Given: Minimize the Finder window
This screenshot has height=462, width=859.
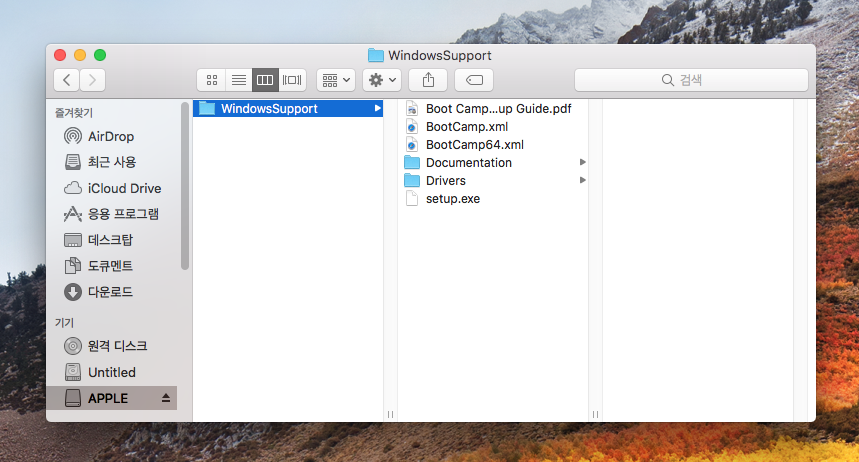Looking at the screenshot, I should [80, 55].
